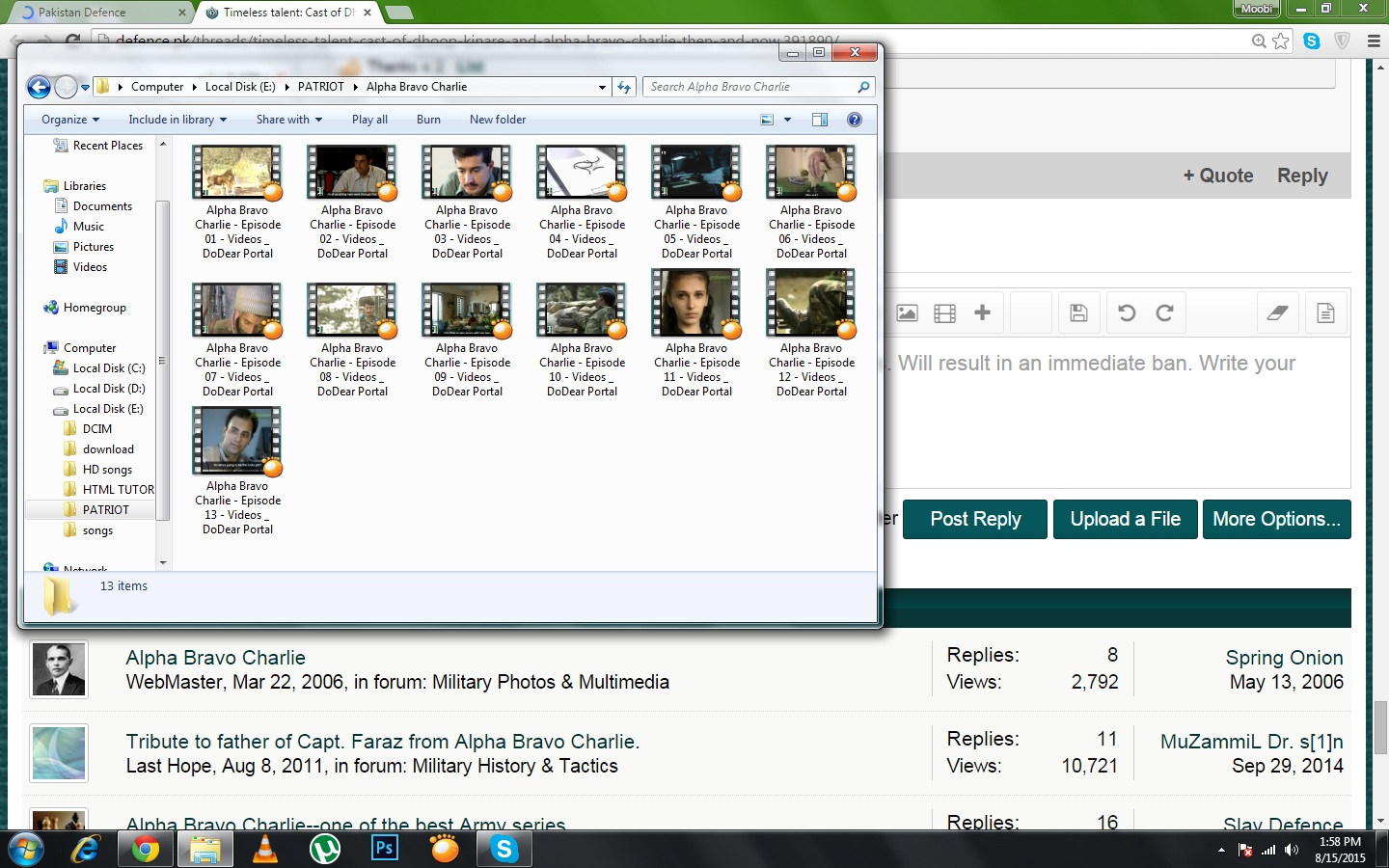Select Episode 10 video file

coord(582,340)
